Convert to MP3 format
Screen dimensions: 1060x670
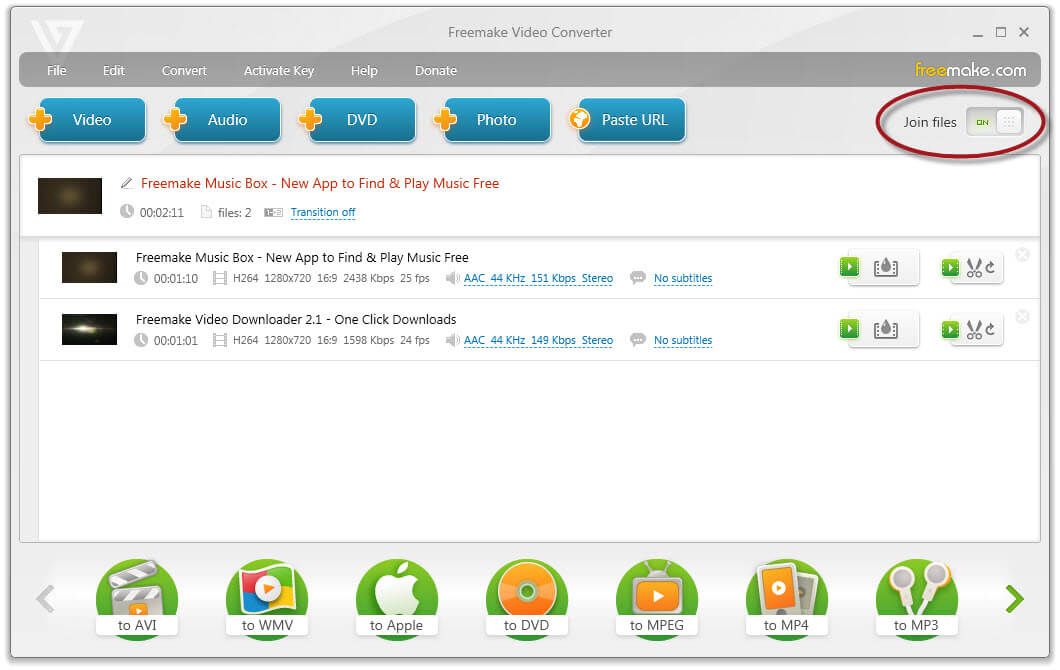pos(916,598)
